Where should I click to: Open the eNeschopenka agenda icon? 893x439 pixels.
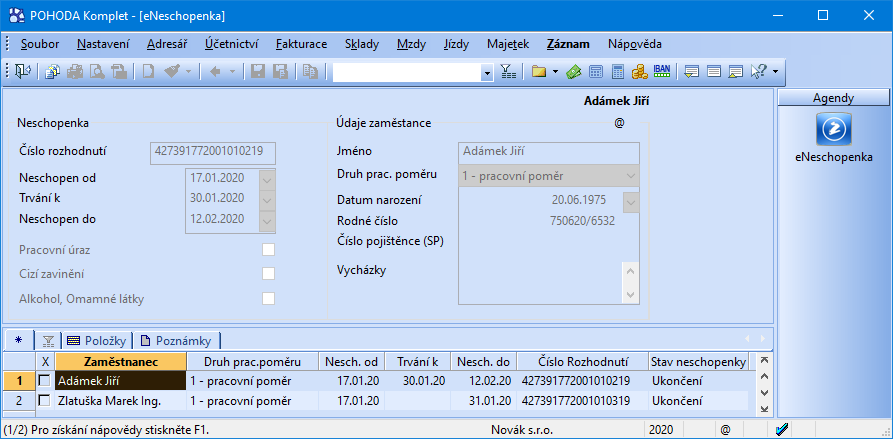point(834,129)
